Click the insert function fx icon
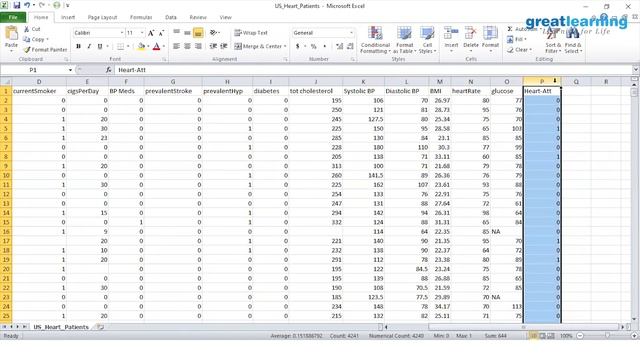 pos(108,70)
